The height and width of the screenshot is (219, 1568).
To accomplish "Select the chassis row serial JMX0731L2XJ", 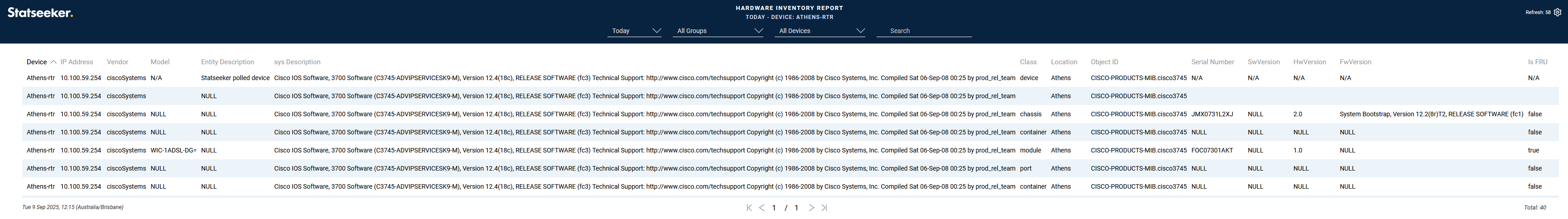I will 1211,114.
